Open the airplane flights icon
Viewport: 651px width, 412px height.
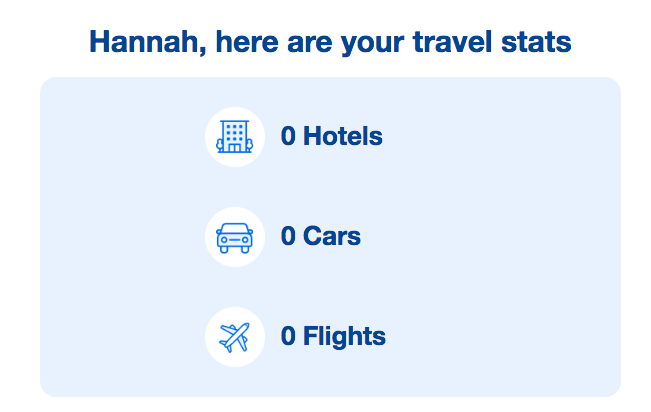tap(235, 337)
